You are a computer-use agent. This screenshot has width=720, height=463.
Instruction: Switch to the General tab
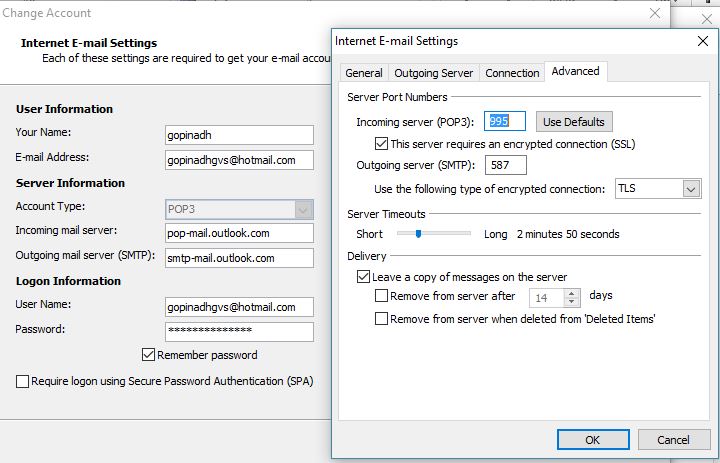click(x=364, y=73)
